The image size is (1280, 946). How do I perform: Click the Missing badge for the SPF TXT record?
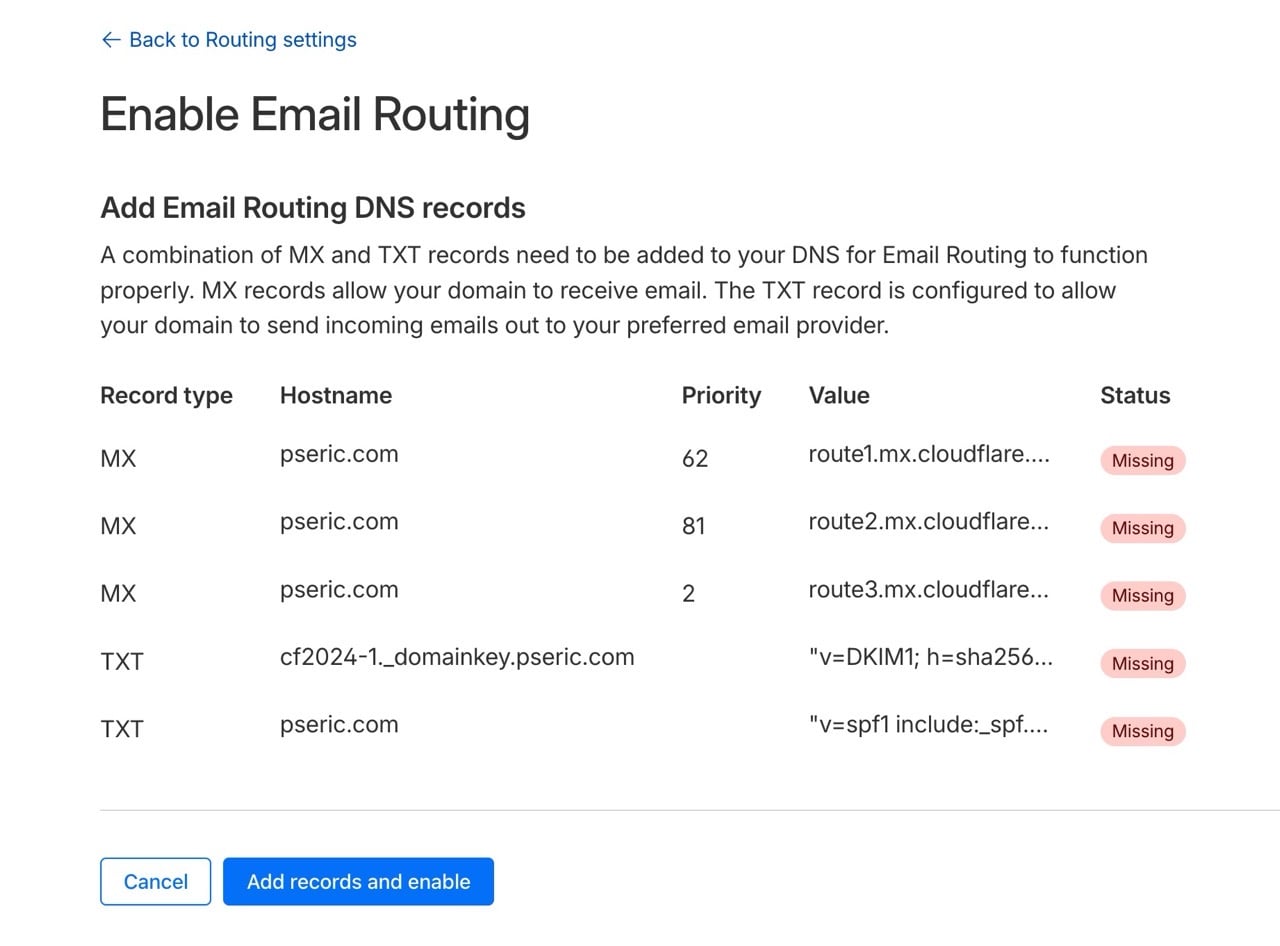[x=1141, y=731]
